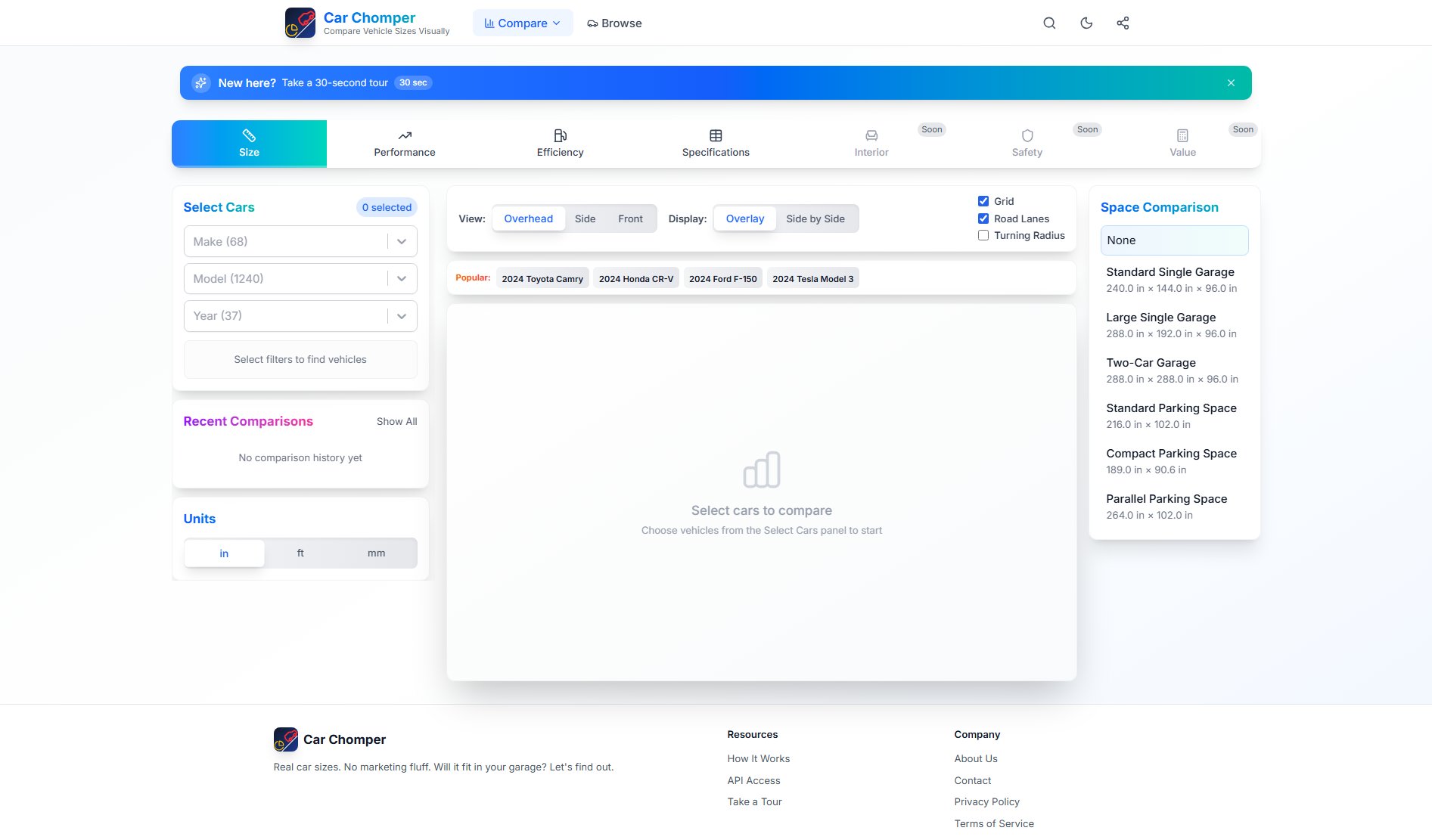Open Terms of Service footer link
This screenshot has height=840, width=1432.
(994, 824)
